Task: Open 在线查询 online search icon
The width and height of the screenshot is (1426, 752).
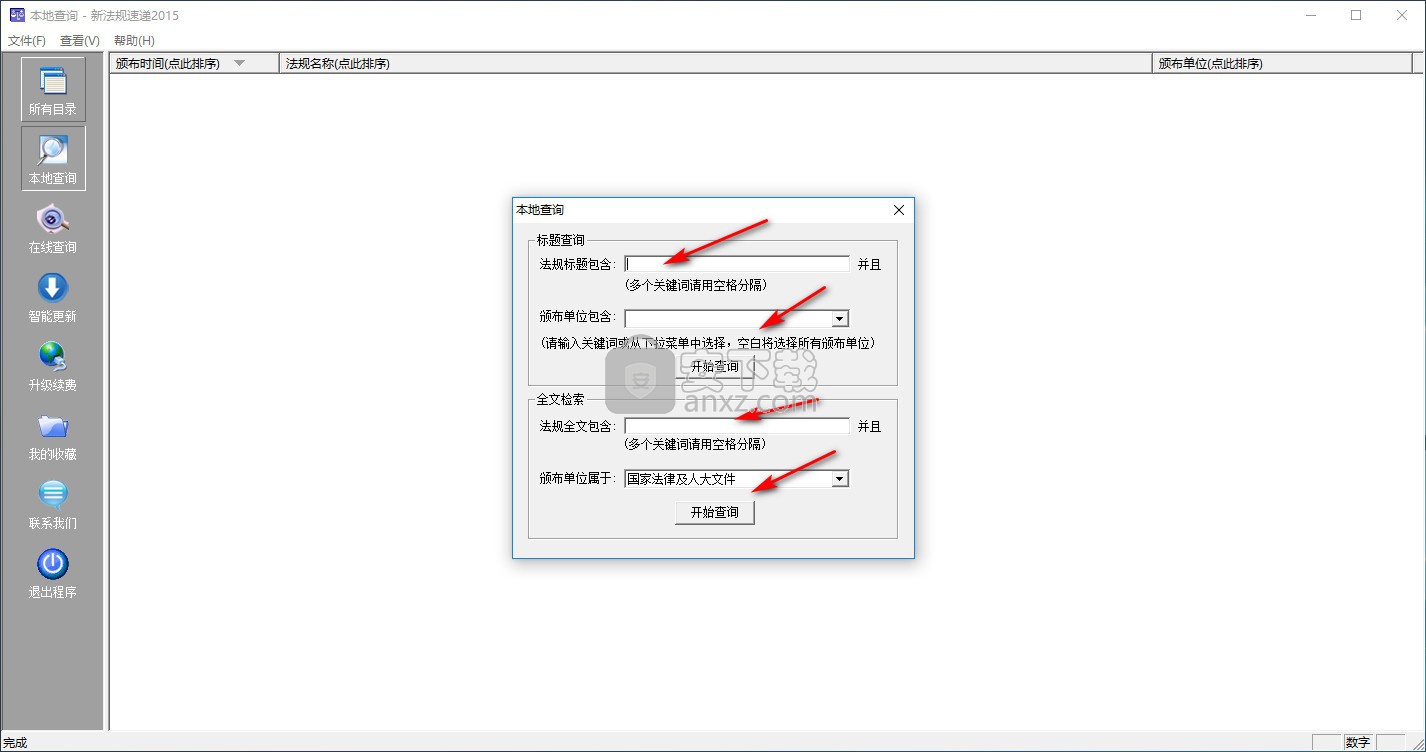Action: click(53, 228)
